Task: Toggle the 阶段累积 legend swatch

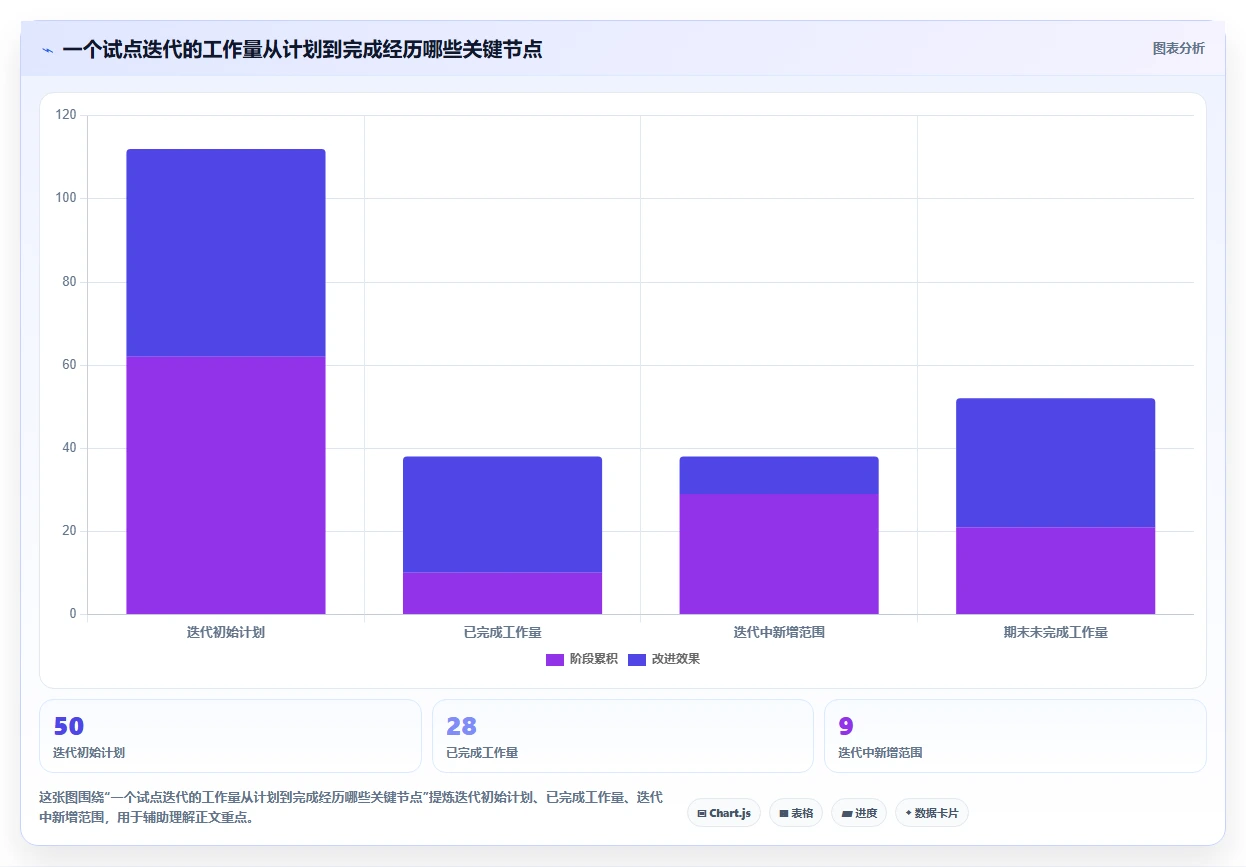Action: pyautogui.click(x=555, y=659)
